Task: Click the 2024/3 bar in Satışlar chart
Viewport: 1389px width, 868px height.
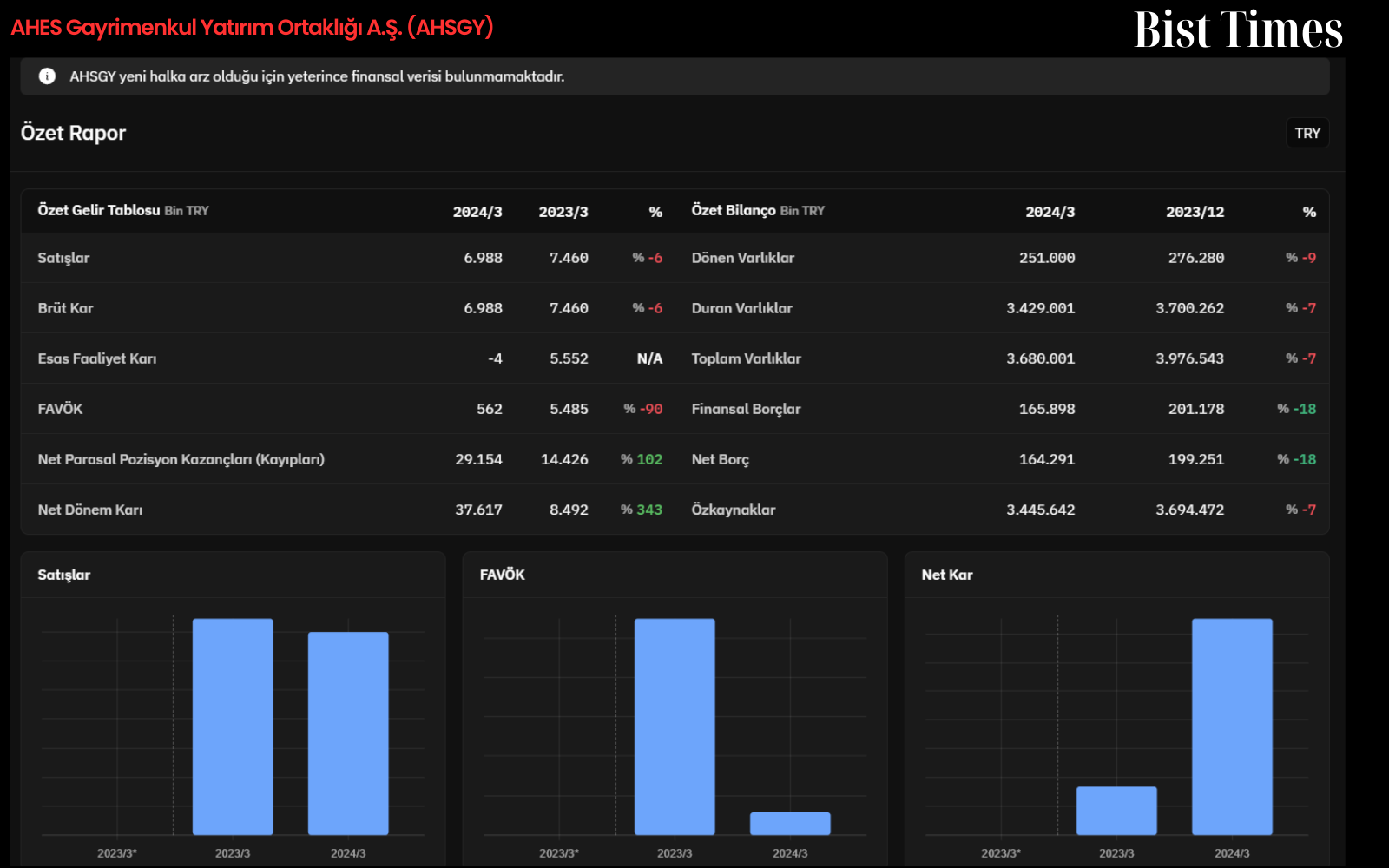Action: click(348, 733)
